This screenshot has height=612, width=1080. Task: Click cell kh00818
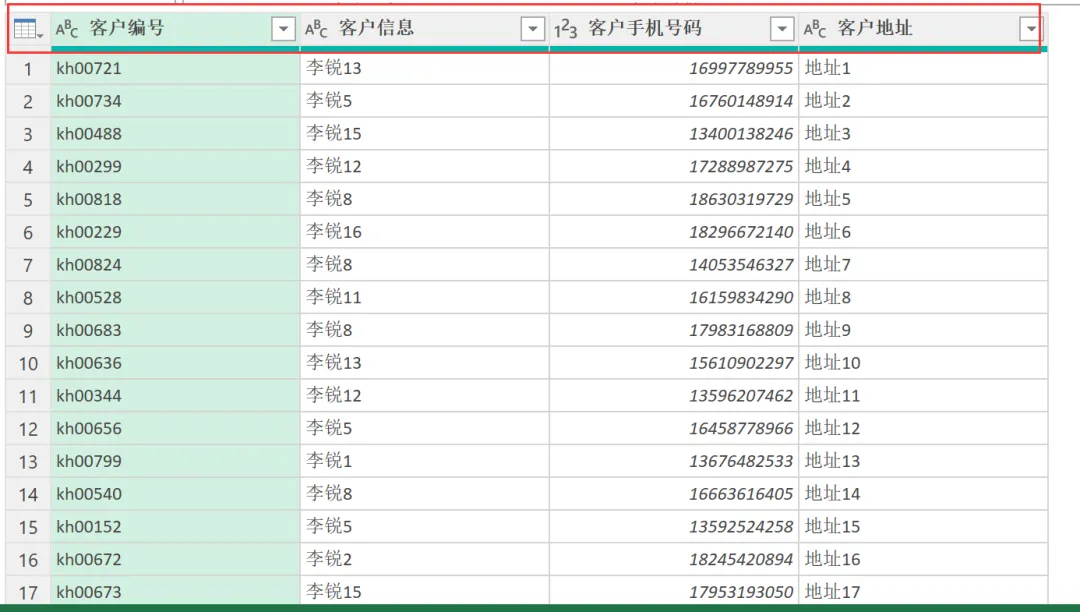click(x=176, y=199)
